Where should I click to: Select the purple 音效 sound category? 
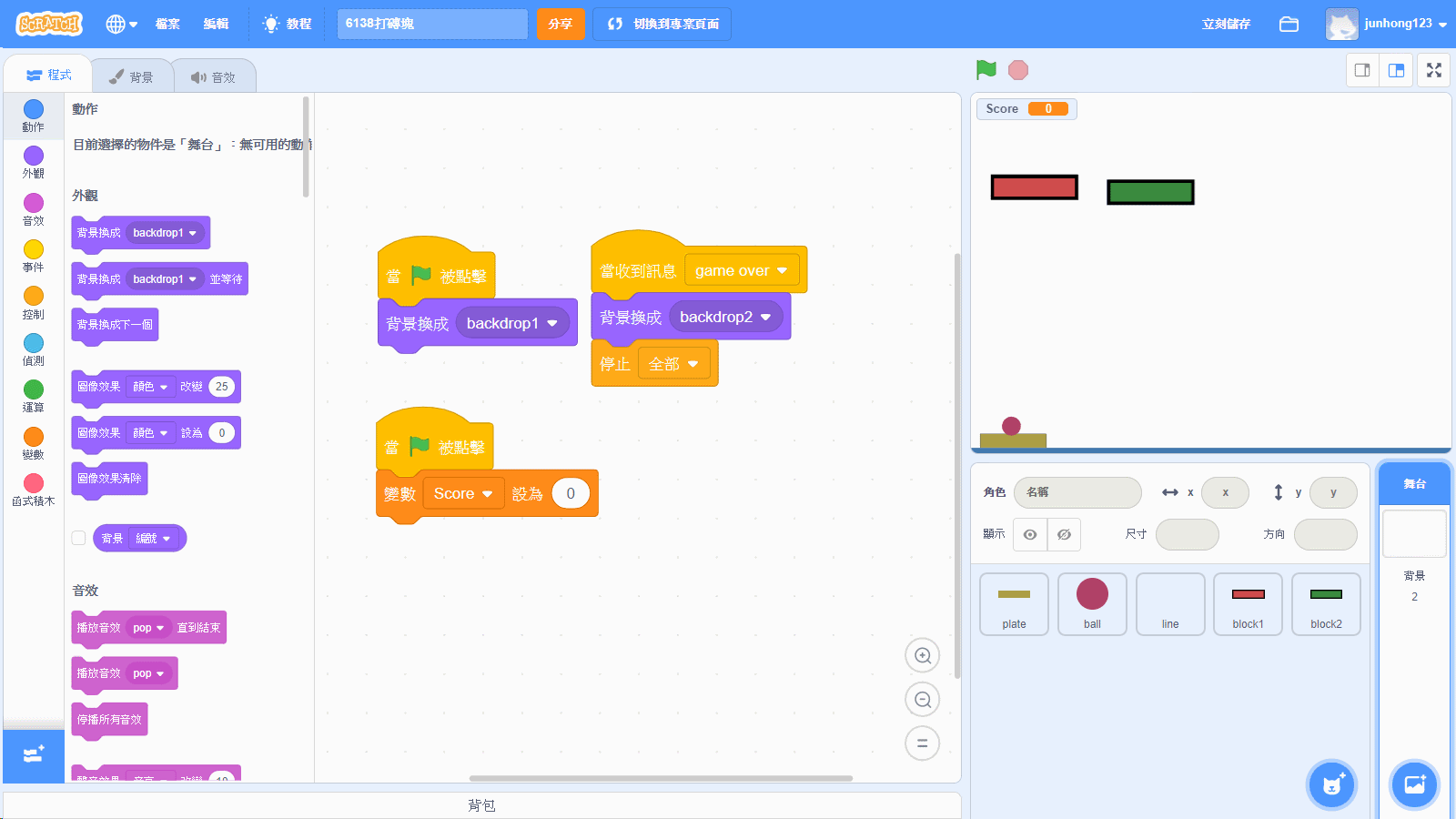(34, 210)
